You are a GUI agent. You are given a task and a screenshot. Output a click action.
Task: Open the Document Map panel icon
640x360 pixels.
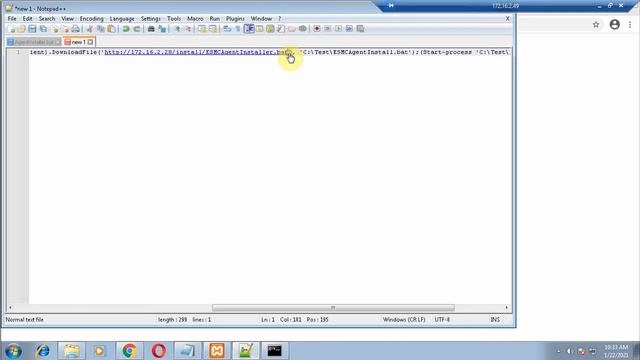point(270,29)
